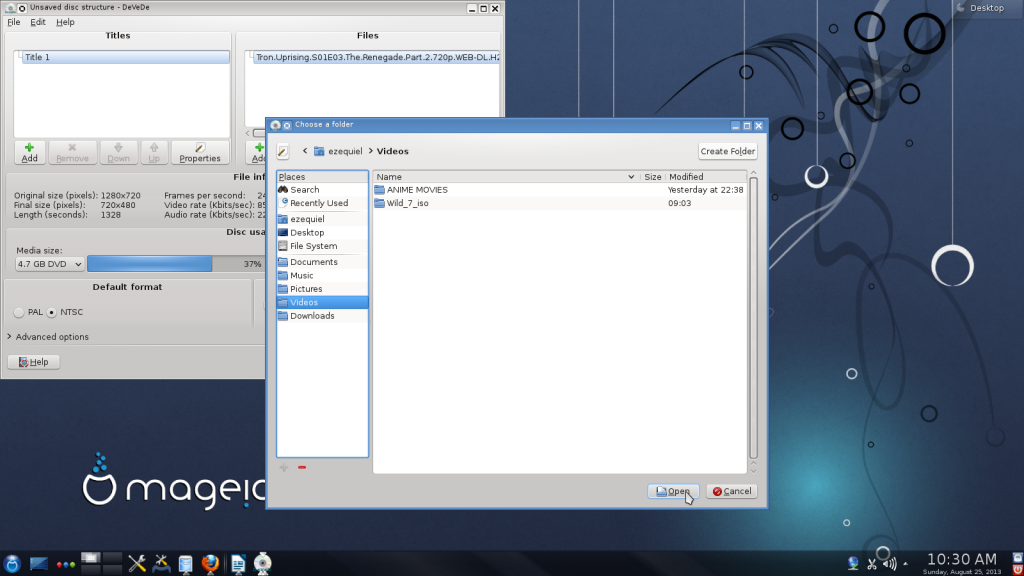Launch Firefox from the taskbar
Viewport: 1024px width, 576px height.
click(x=210, y=564)
